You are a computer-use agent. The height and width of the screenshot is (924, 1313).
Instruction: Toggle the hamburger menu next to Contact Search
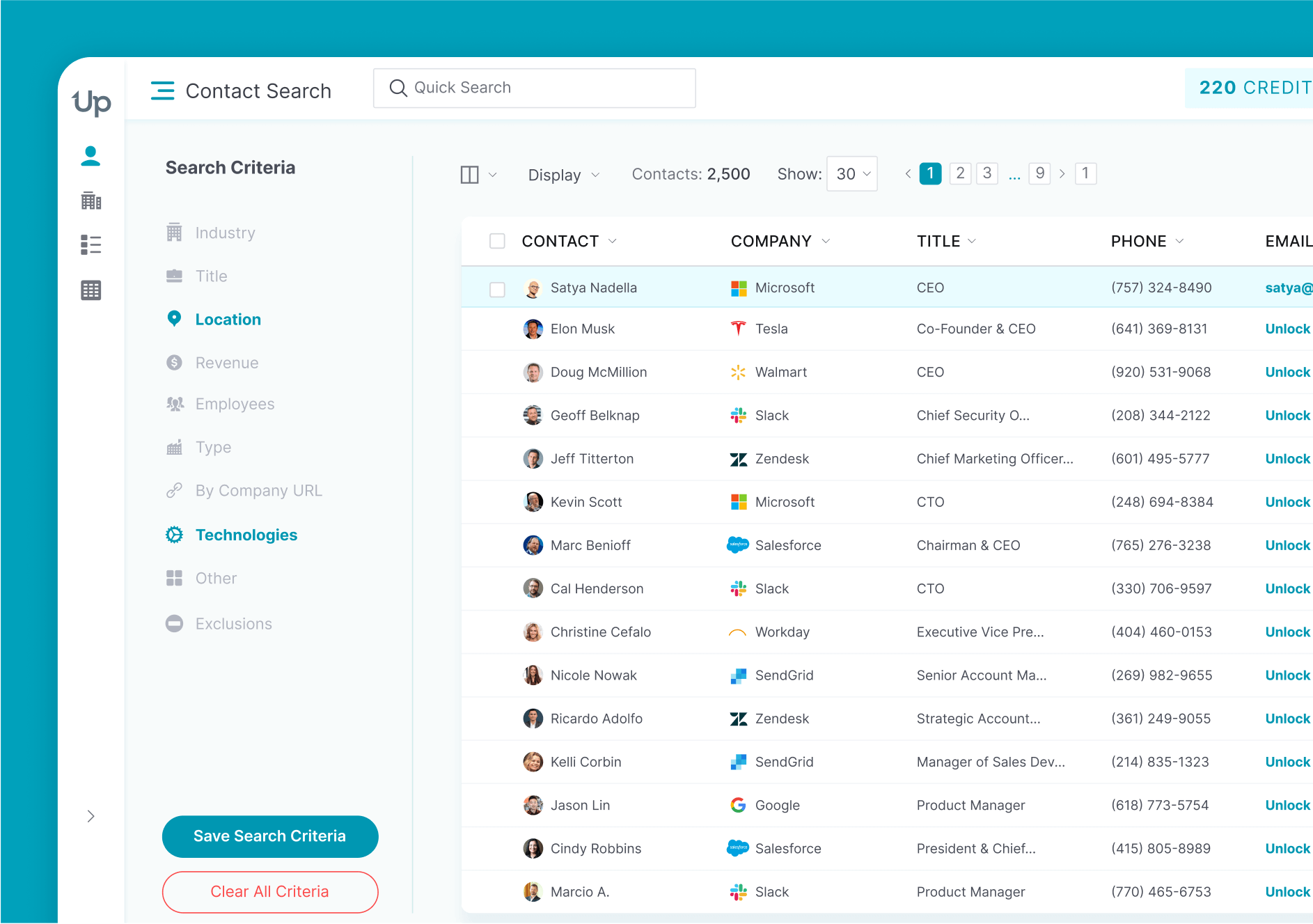click(x=163, y=91)
